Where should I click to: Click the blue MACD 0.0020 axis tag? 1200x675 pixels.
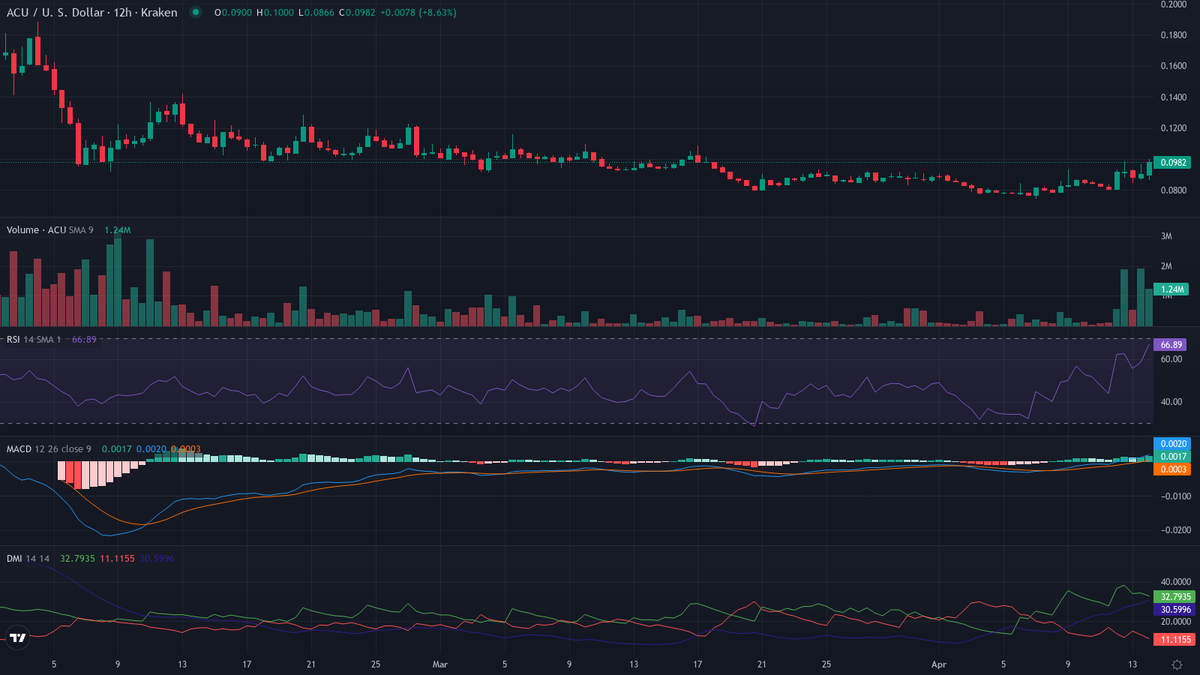tap(1171, 443)
